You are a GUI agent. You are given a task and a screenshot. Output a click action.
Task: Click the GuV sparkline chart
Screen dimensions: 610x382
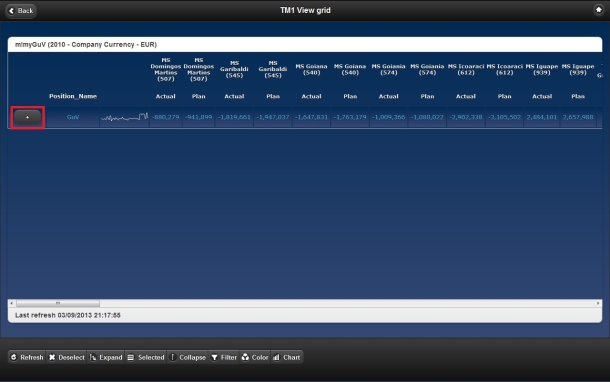click(x=124, y=117)
